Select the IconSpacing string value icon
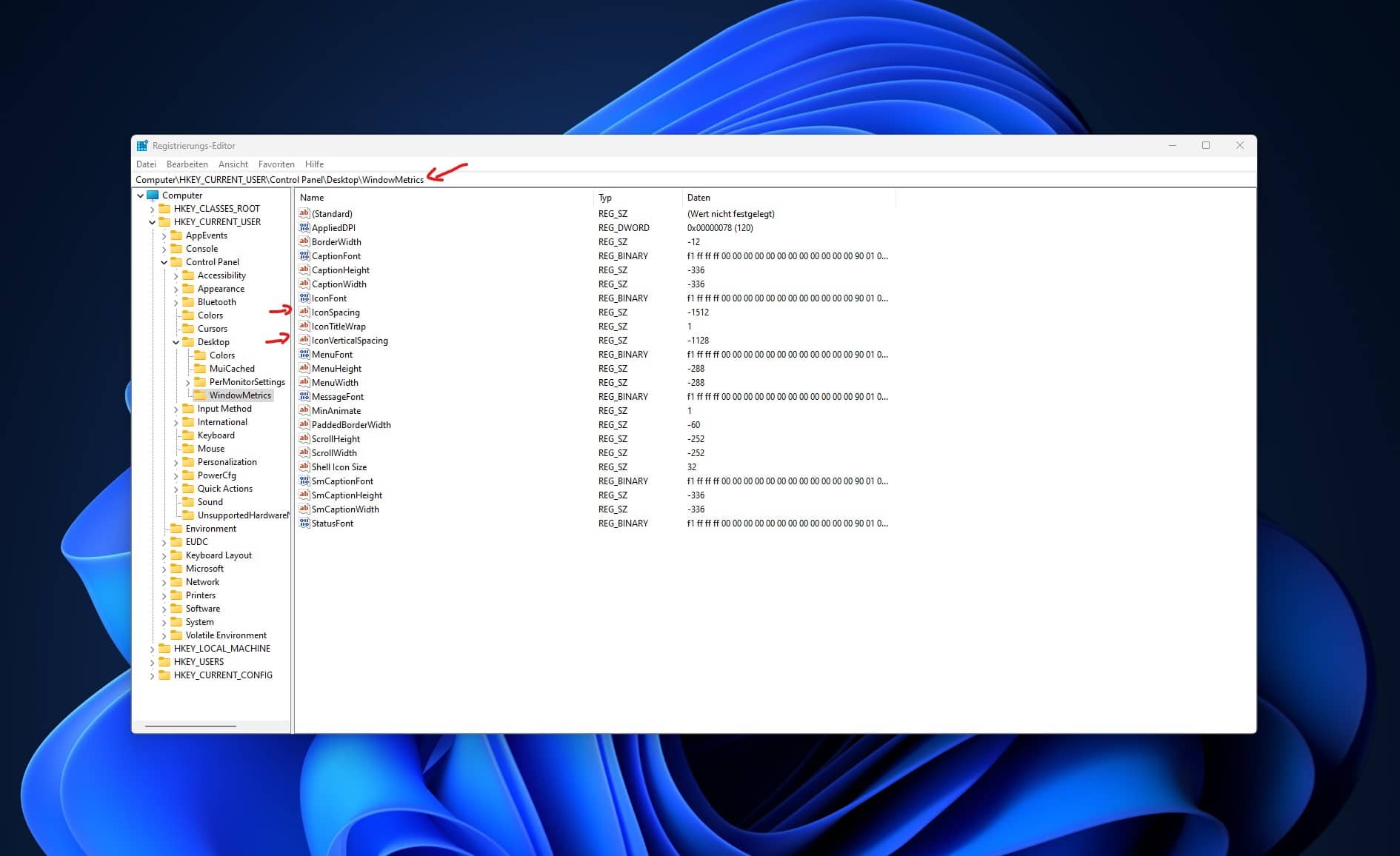1400x856 pixels. pyautogui.click(x=304, y=312)
